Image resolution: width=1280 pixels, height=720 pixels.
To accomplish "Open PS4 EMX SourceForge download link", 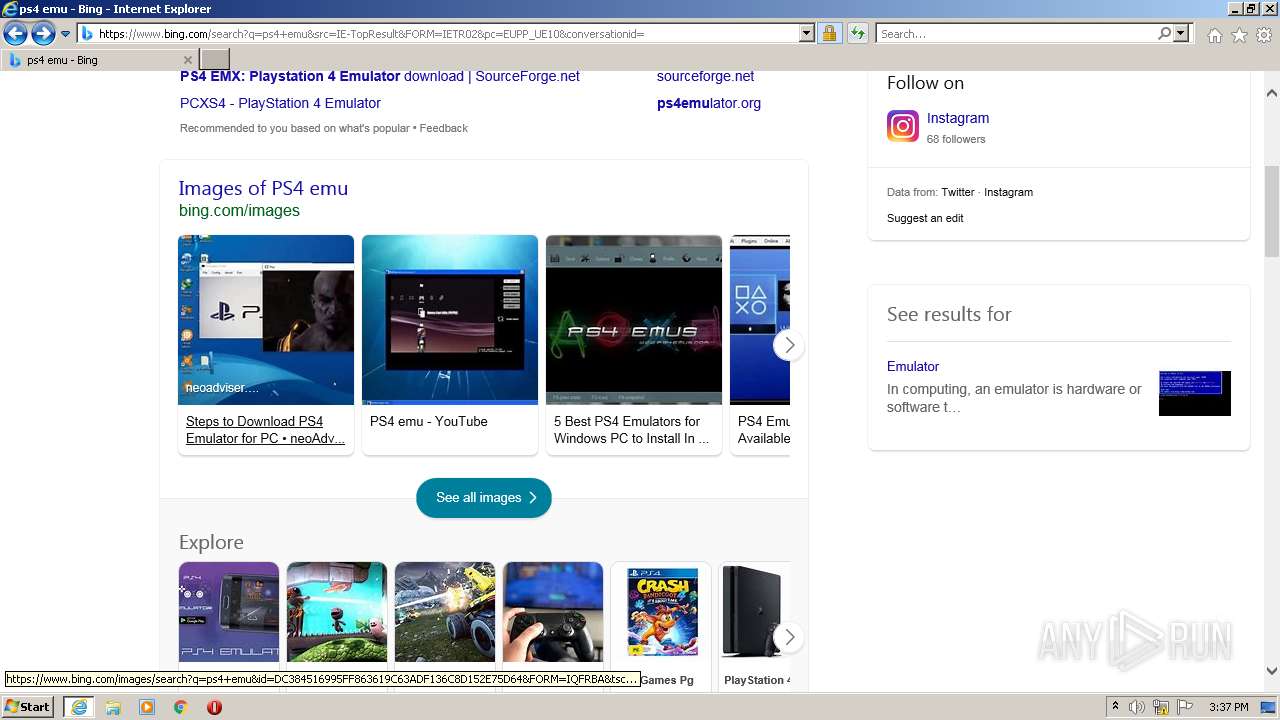I will point(380,76).
